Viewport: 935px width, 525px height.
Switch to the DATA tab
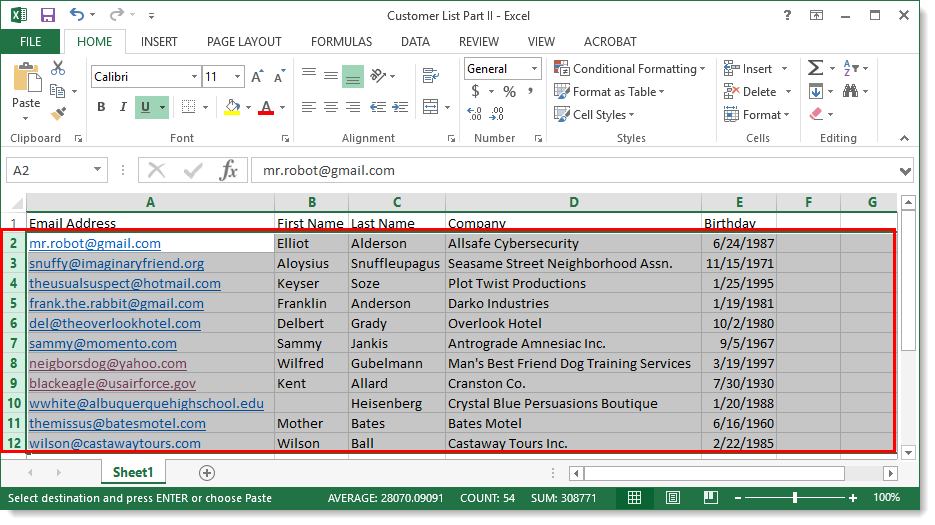tap(415, 42)
